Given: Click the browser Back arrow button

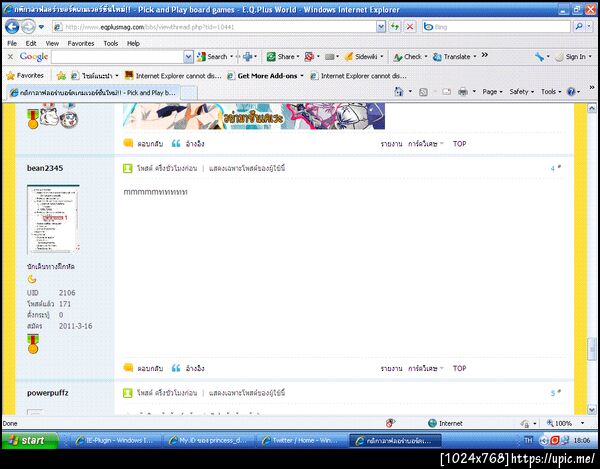Looking at the screenshot, I should tap(12, 27).
